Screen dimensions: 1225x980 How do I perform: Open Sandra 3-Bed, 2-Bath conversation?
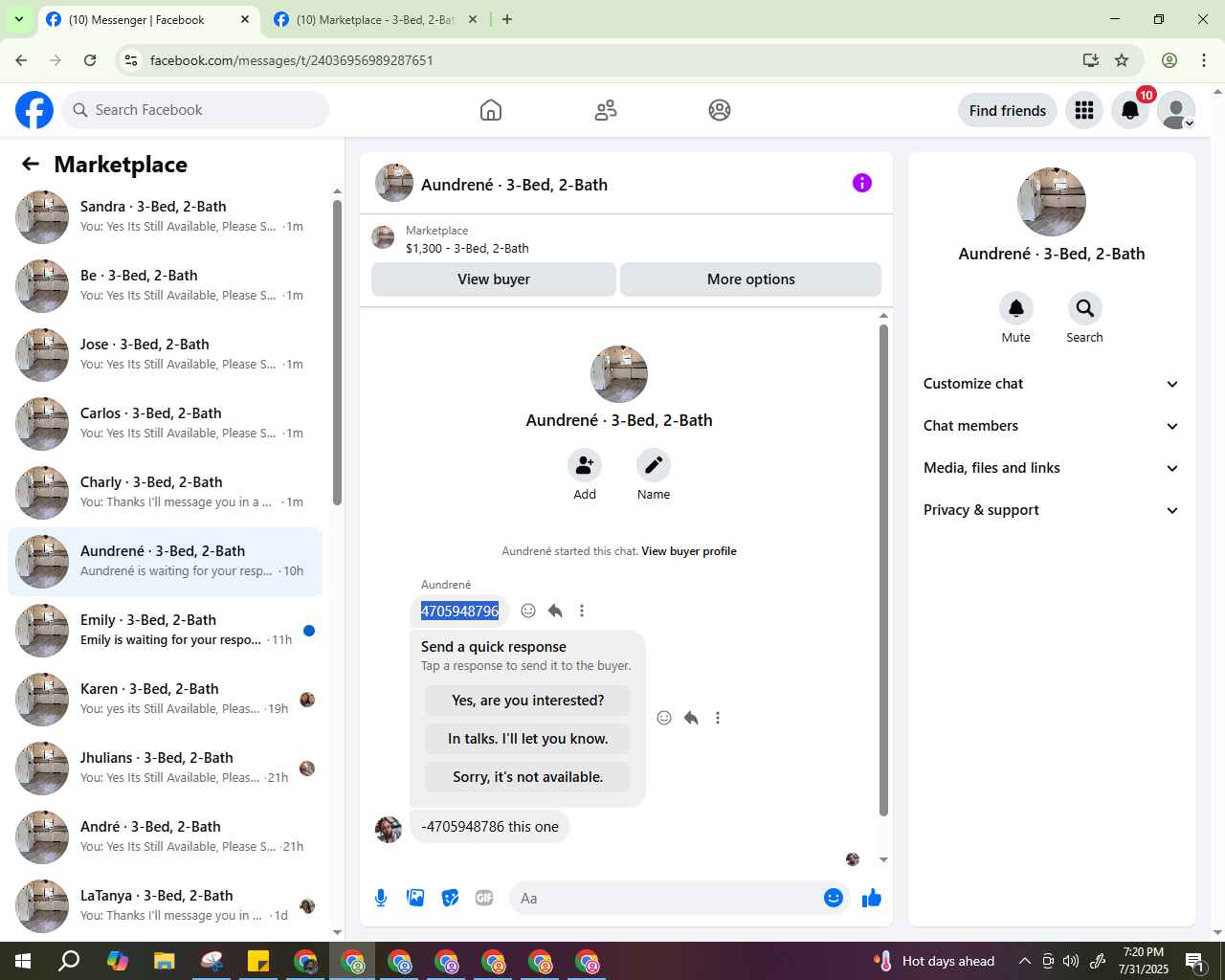(x=165, y=216)
